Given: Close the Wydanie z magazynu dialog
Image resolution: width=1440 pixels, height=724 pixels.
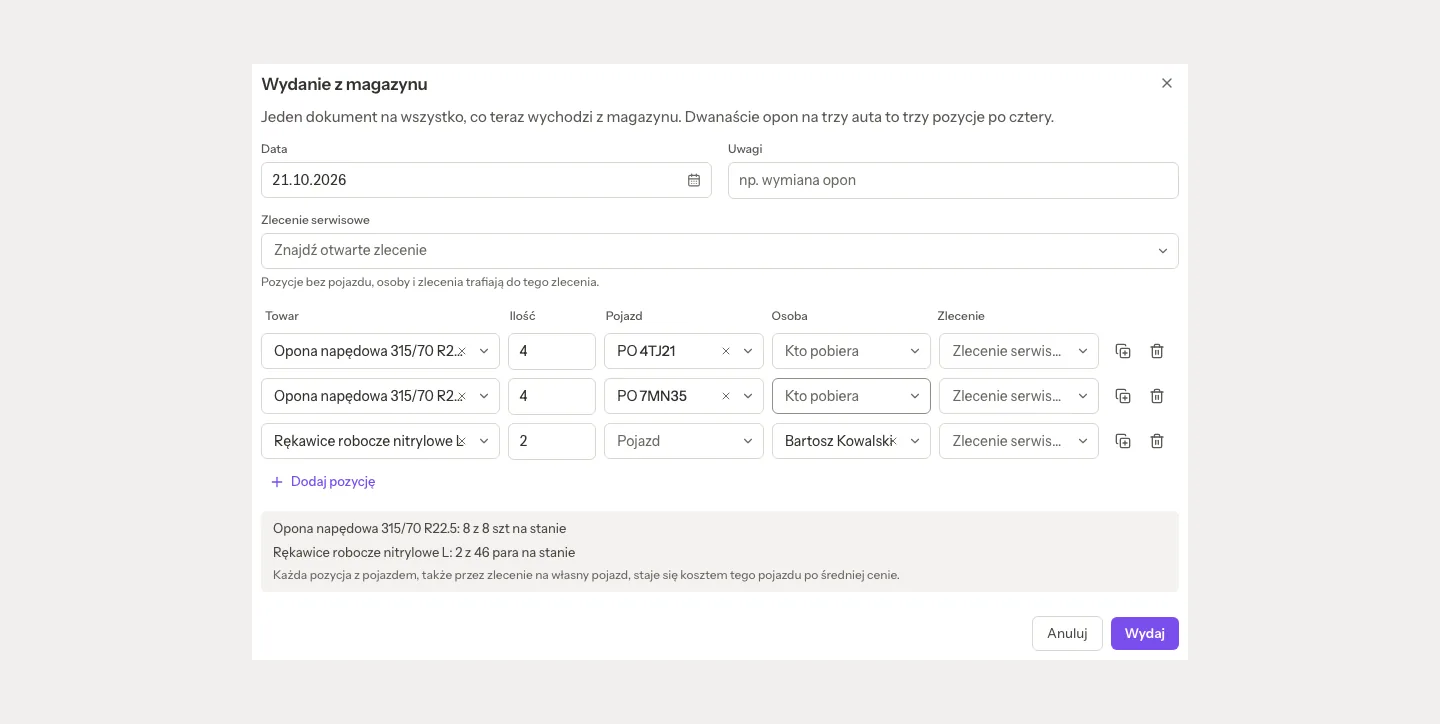Looking at the screenshot, I should point(1166,83).
